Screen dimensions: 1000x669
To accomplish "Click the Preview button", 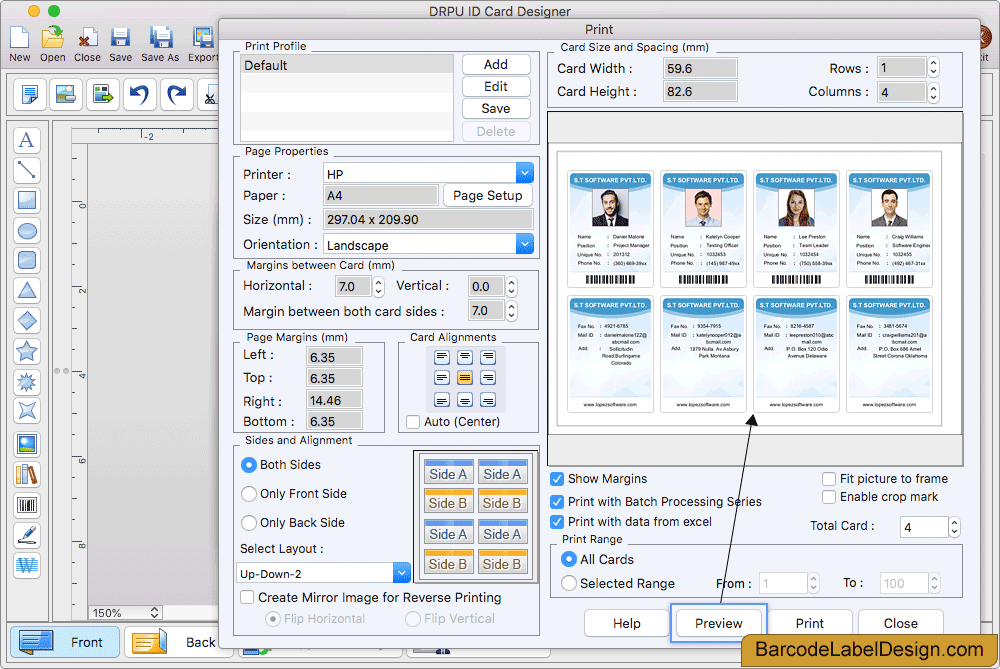I will coord(719,623).
